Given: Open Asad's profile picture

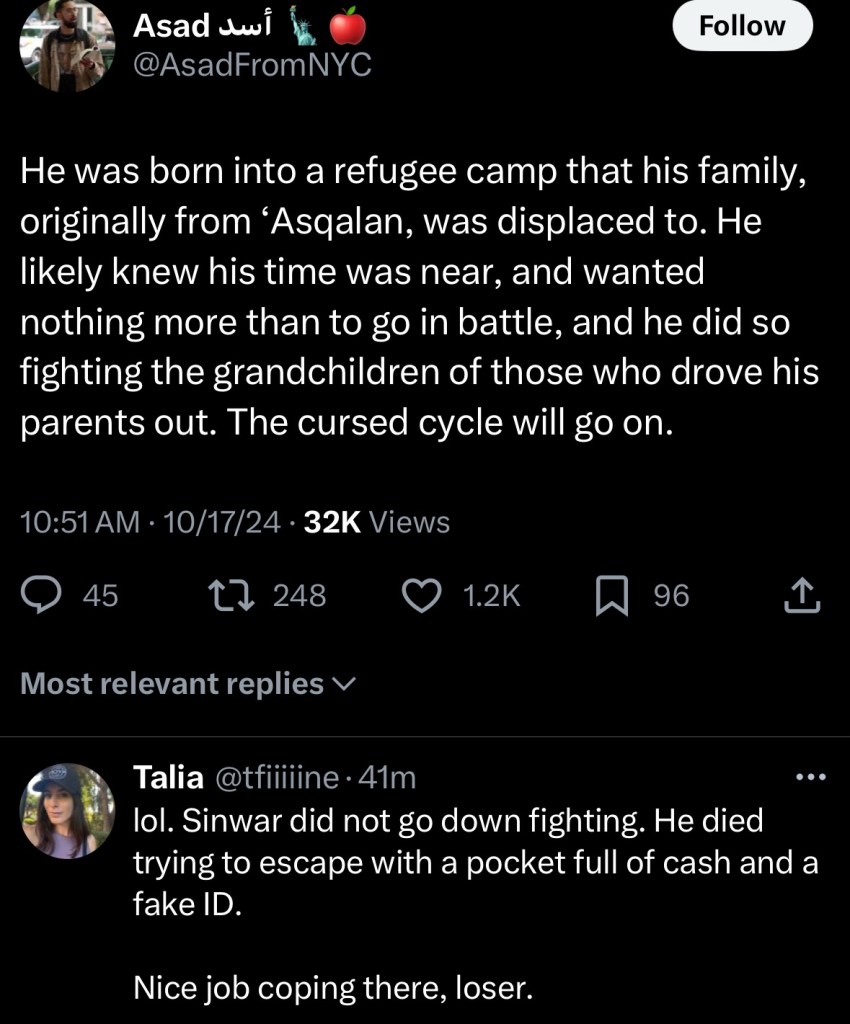Looking at the screenshot, I should click(x=68, y=45).
